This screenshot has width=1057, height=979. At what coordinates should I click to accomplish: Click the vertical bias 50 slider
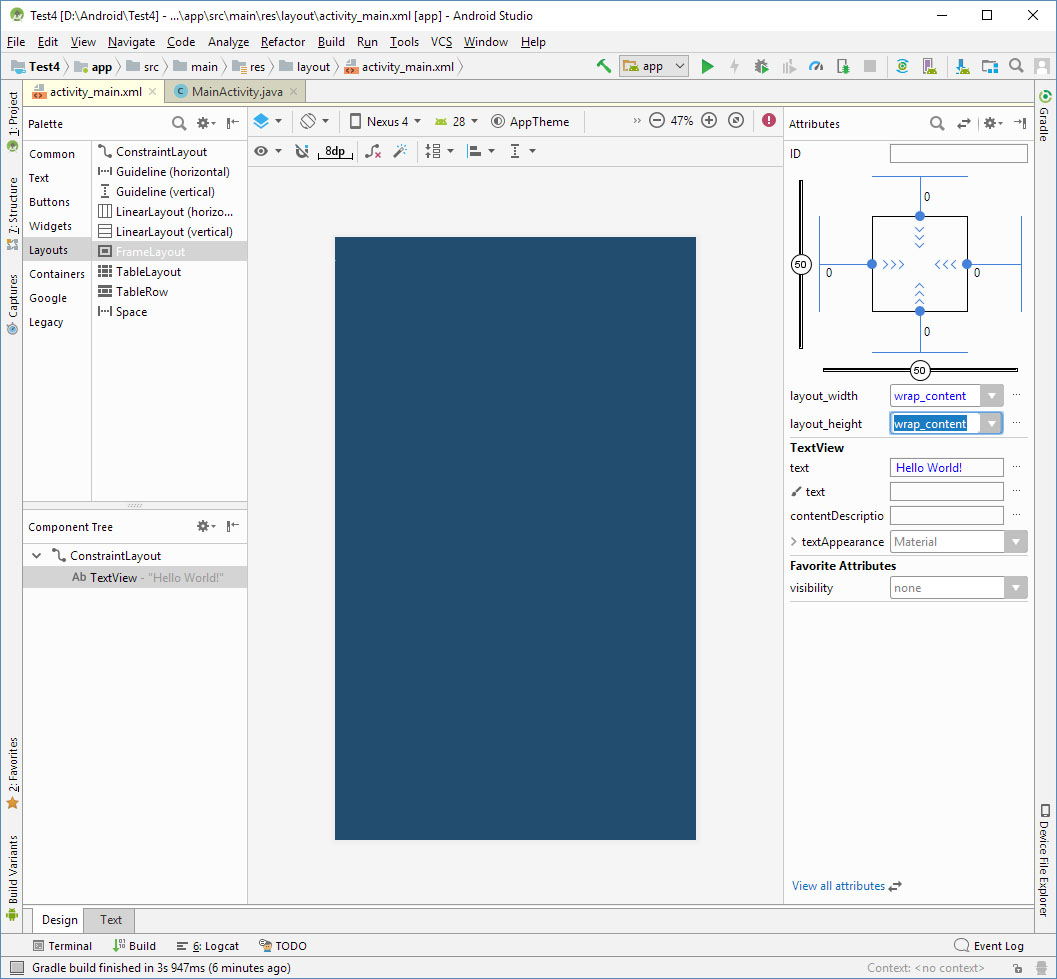[800, 264]
